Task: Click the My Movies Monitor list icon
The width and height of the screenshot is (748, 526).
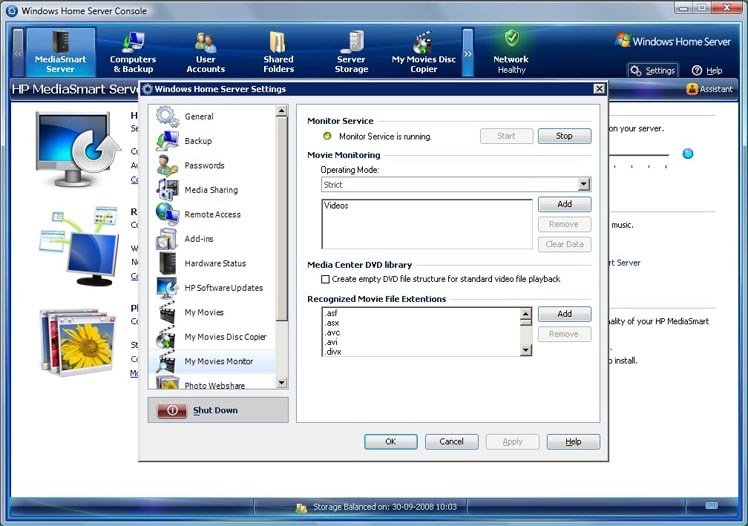Action: click(167, 361)
